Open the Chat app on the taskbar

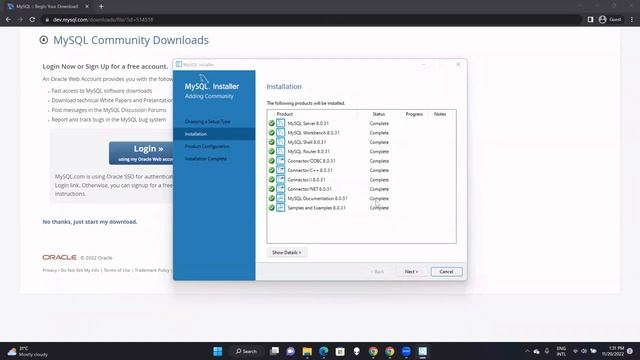[291, 351]
